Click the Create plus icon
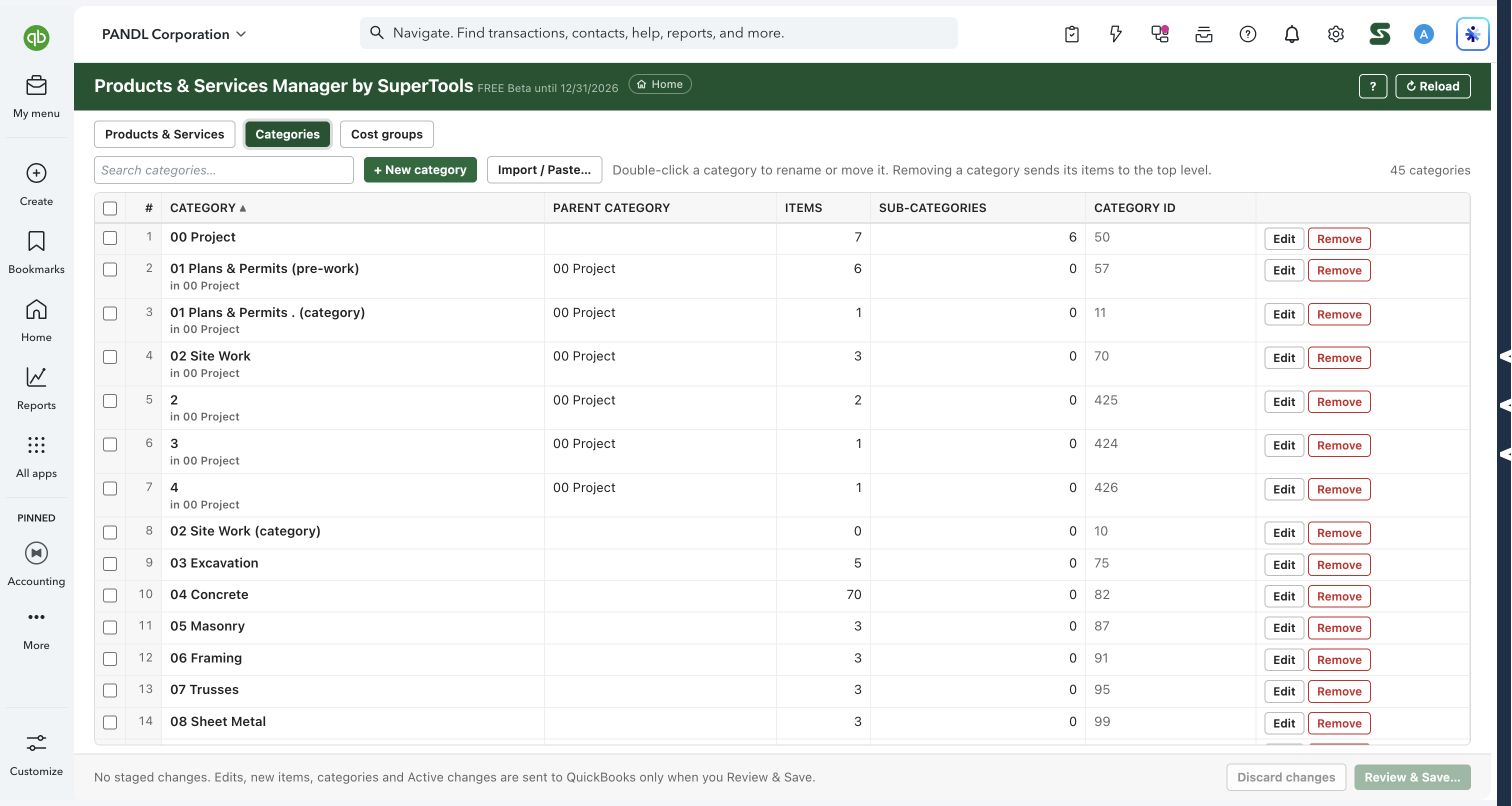This screenshot has height=806, width=1512. coord(36,173)
